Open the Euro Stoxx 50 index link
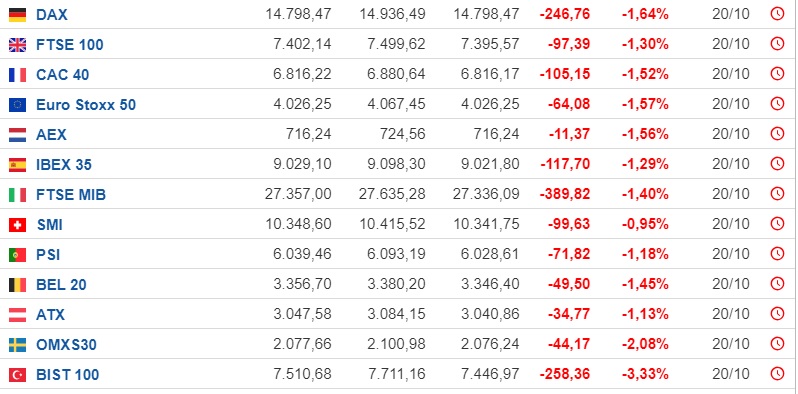Image resolution: width=798 pixels, height=394 pixels. pos(86,105)
